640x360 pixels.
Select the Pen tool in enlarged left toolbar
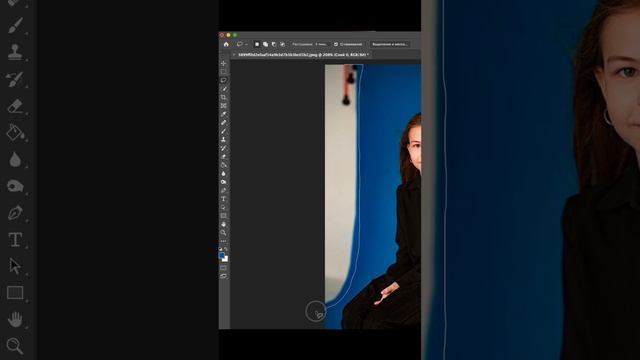coord(15,213)
